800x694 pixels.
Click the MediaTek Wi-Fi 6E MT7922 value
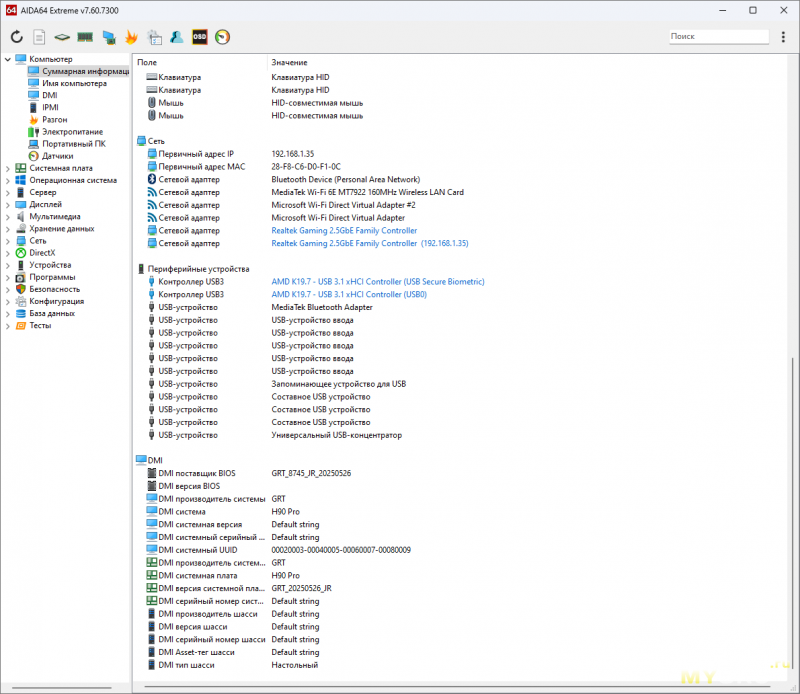tap(367, 192)
